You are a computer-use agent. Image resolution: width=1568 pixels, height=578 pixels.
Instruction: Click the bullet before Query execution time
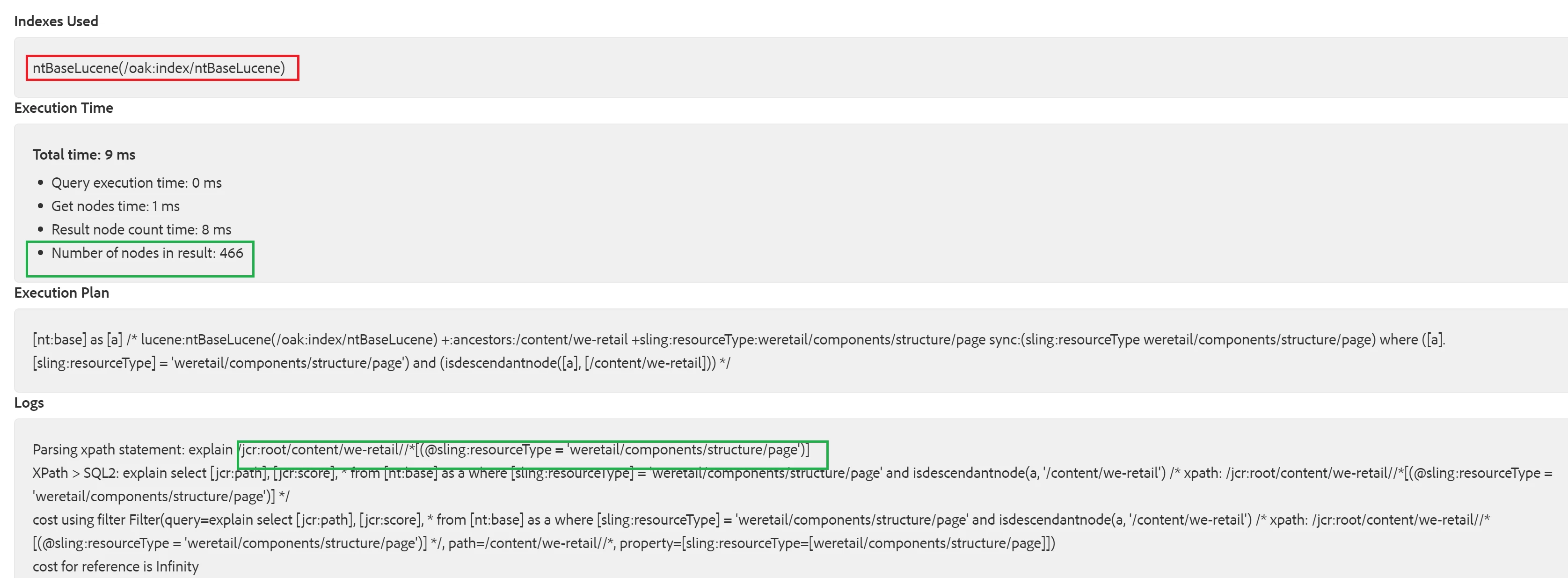41,183
